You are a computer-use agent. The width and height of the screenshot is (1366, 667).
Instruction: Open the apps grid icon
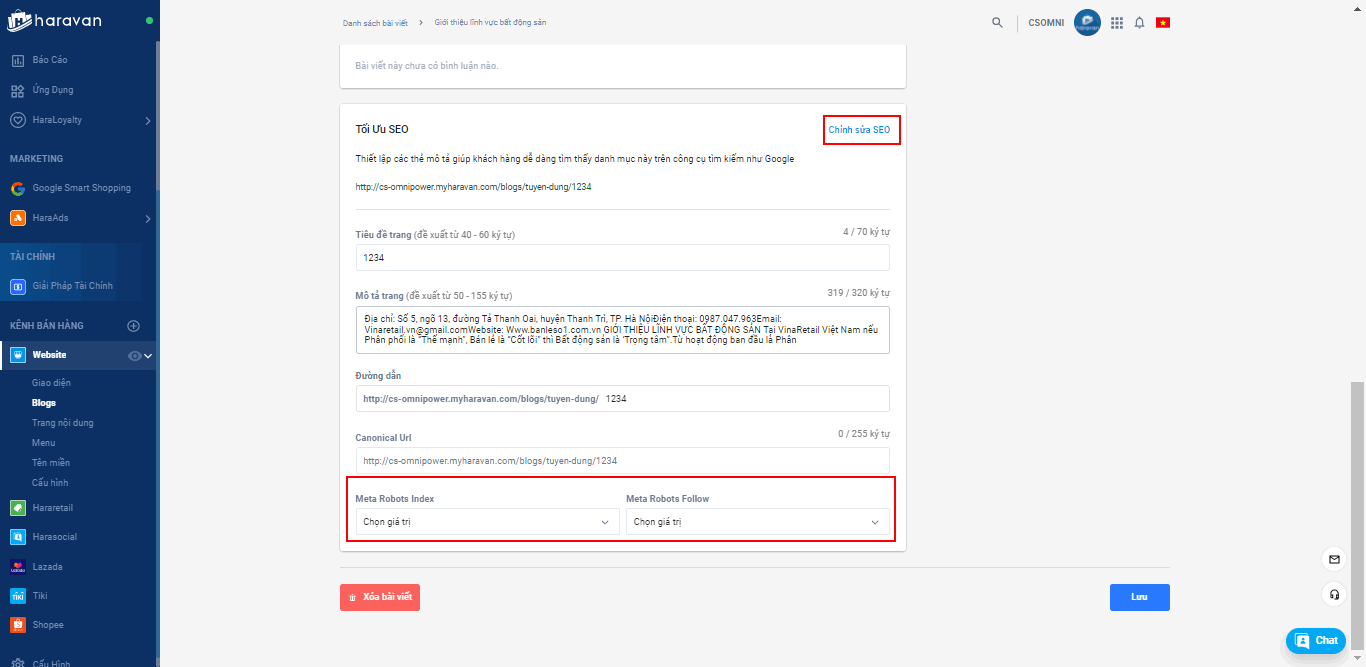click(1117, 22)
